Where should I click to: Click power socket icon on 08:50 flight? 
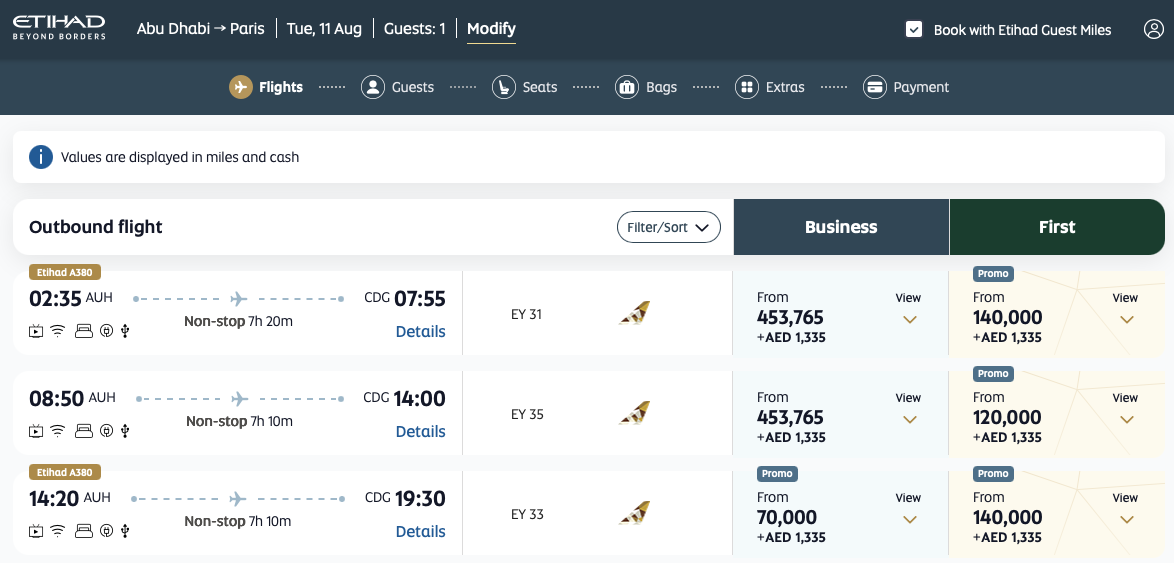(x=106, y=430)
